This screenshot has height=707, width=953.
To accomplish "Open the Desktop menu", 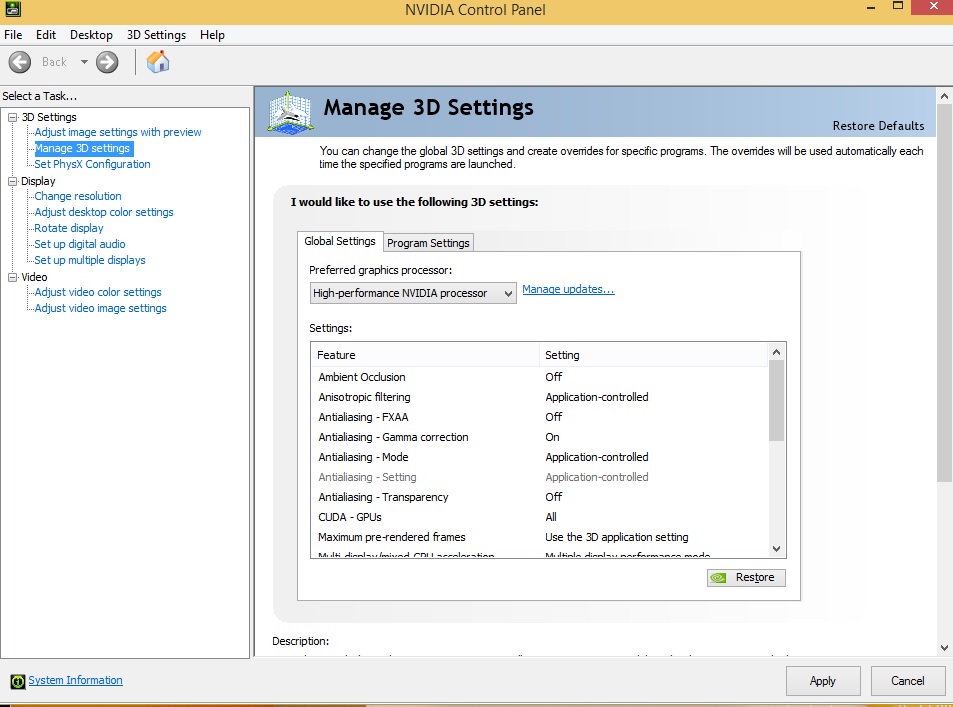I will click(91, 35).
